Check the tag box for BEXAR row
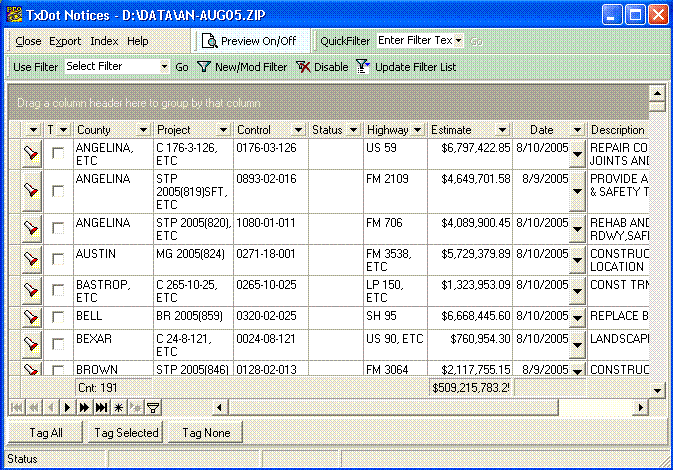This screenshot has width=673, height=470. [58, 346]
